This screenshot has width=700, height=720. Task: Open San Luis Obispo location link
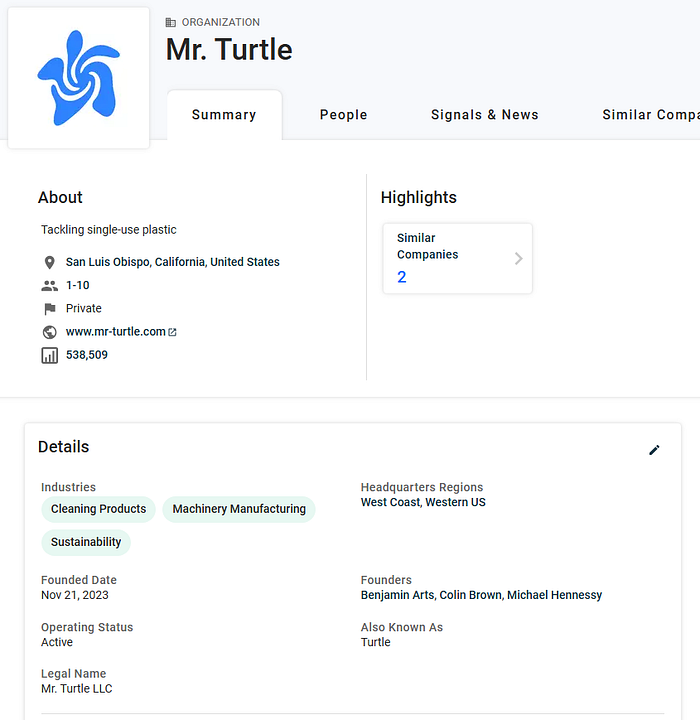172,262
